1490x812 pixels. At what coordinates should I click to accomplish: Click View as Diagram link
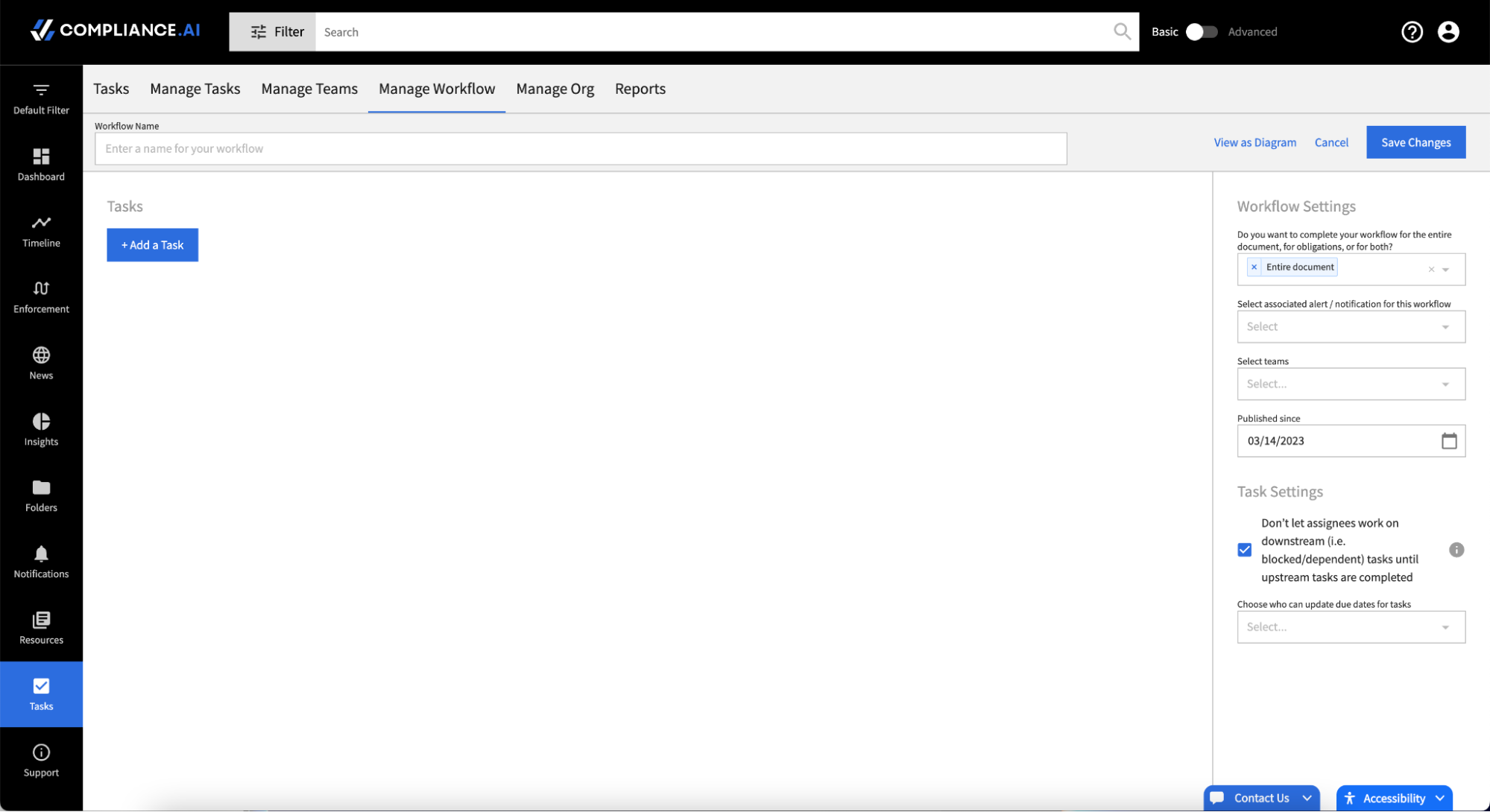(x=1254, y=142)
